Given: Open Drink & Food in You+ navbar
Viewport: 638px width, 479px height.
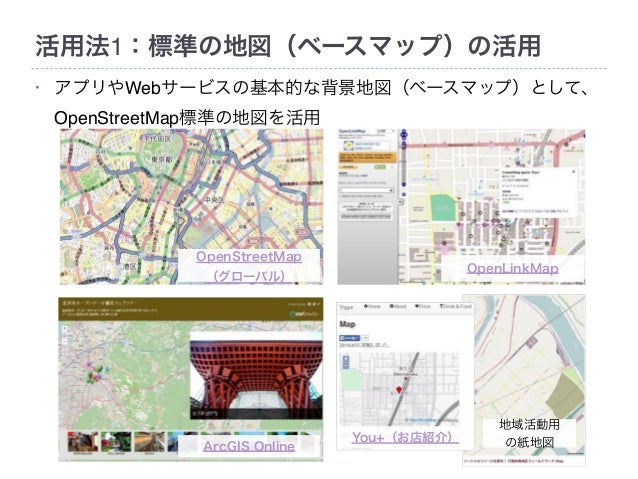Looking at the screenshot, I should [x=455, y=306].
